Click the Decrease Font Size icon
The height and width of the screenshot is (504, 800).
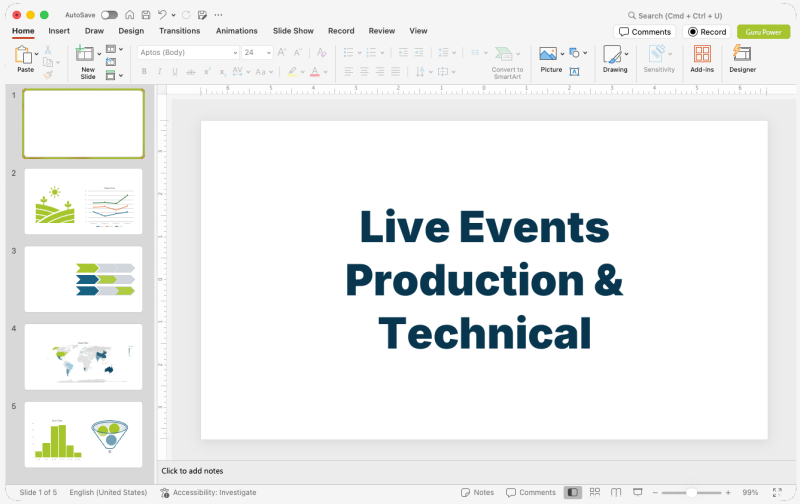pos(298,52)
